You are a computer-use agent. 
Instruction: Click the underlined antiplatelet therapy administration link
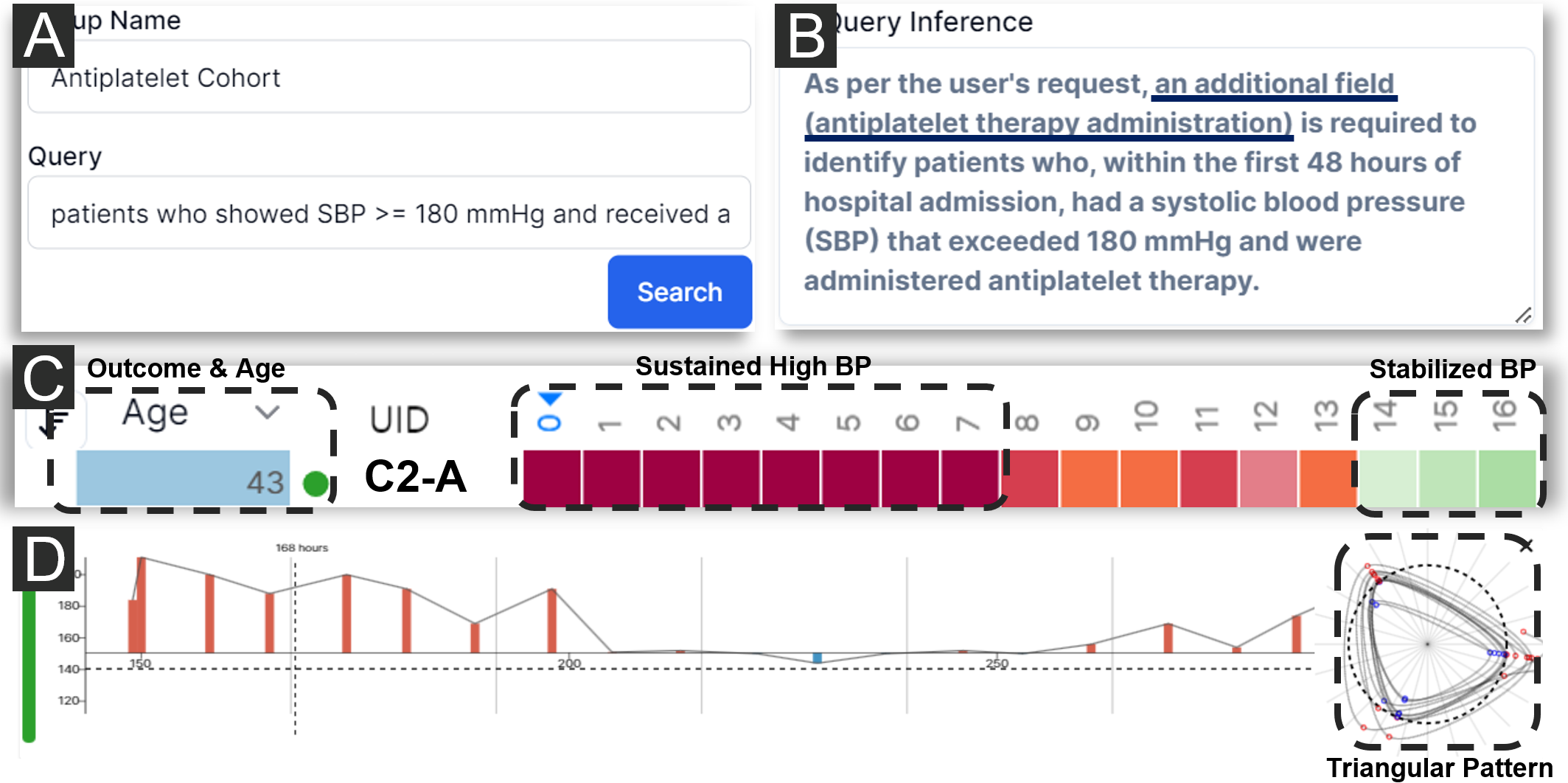pyautogui.click(x=1048, y=123)
